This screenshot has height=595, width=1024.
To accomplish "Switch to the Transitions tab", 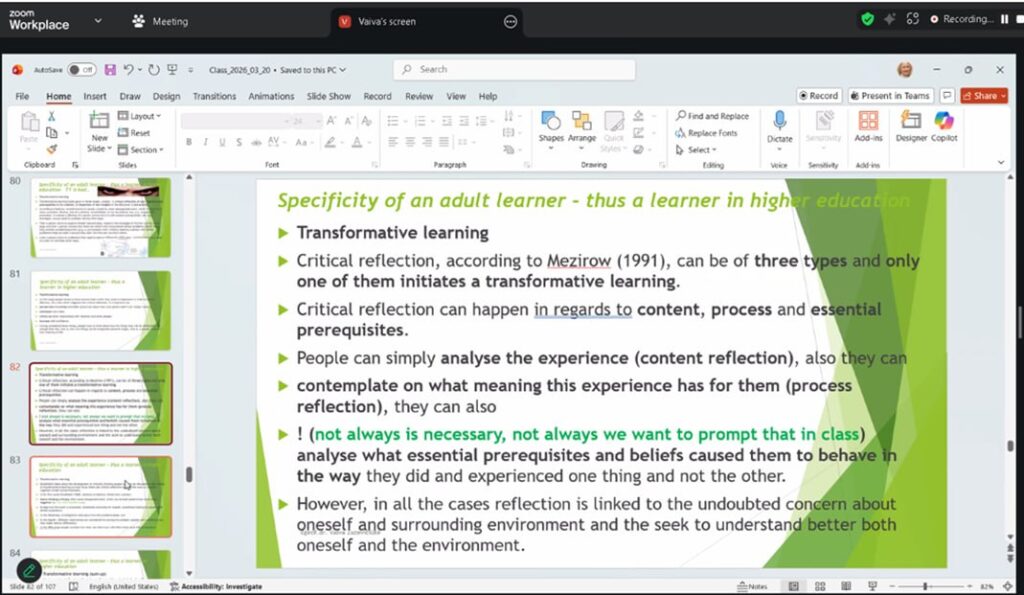I will [214, 96].
